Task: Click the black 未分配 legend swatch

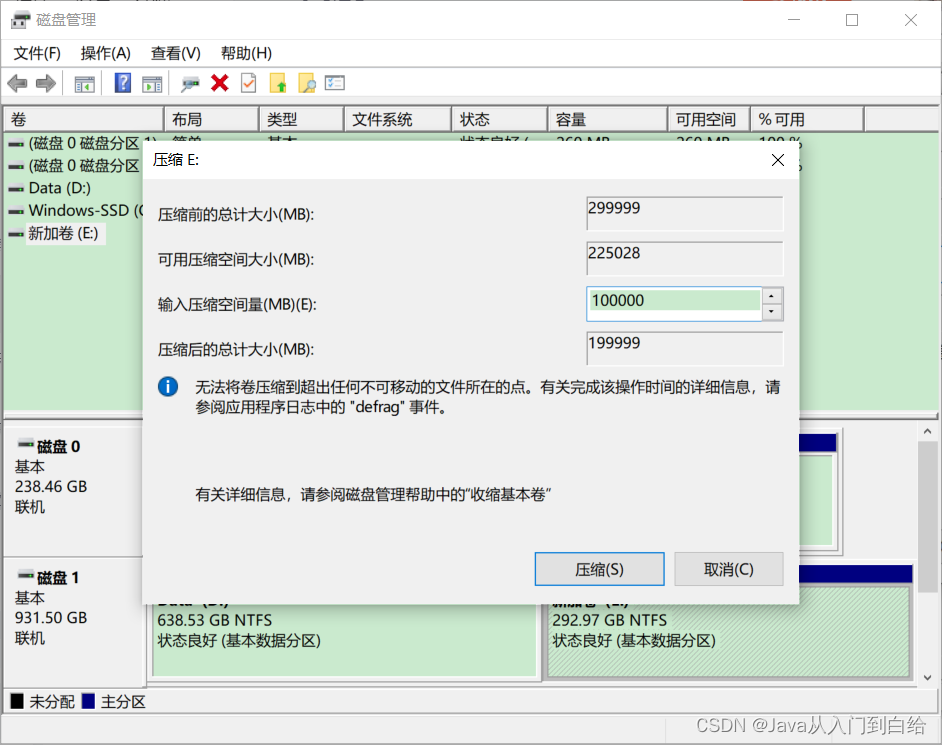Action: click(x=17, y=701)
